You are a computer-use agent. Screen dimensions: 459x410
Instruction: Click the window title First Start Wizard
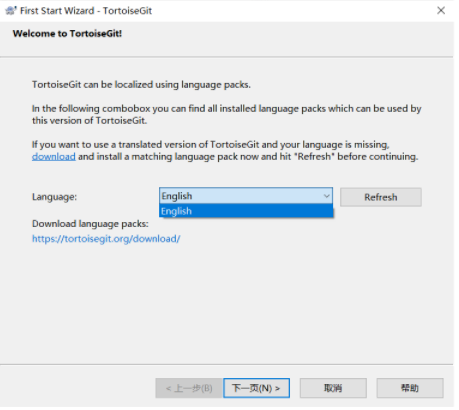point(86,11)
